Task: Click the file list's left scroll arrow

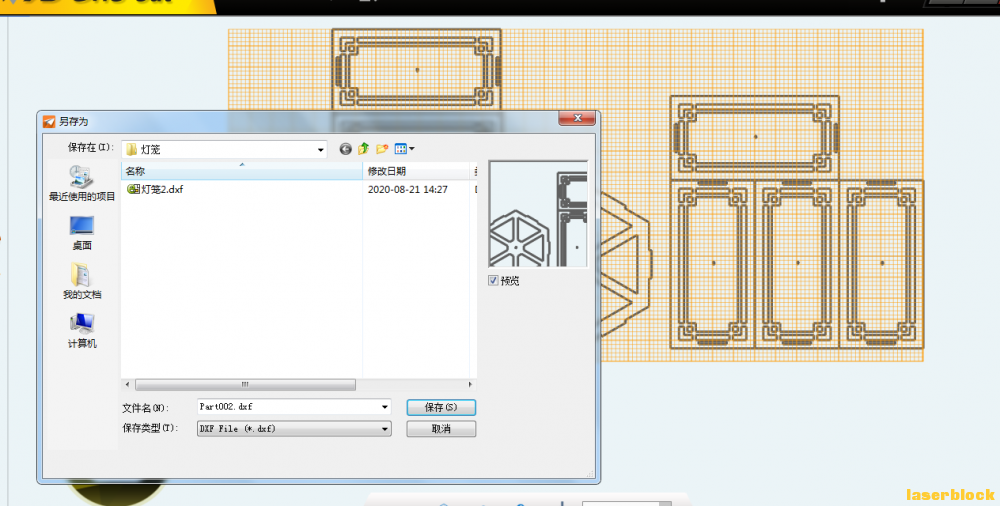Action: tap(128, 385)
